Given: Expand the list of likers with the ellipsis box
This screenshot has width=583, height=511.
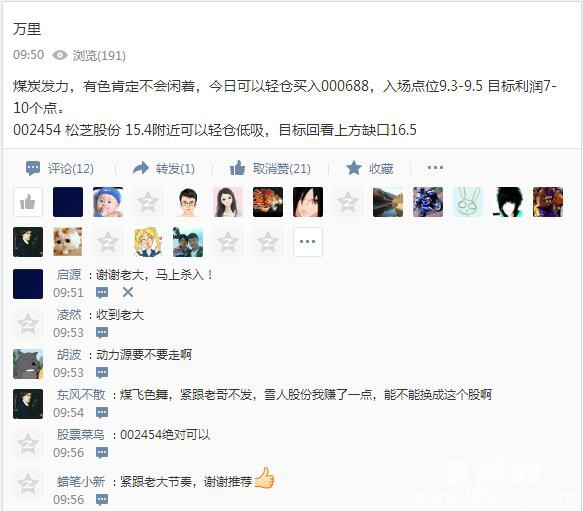Looking at the screenshot, I should (307, 242).
